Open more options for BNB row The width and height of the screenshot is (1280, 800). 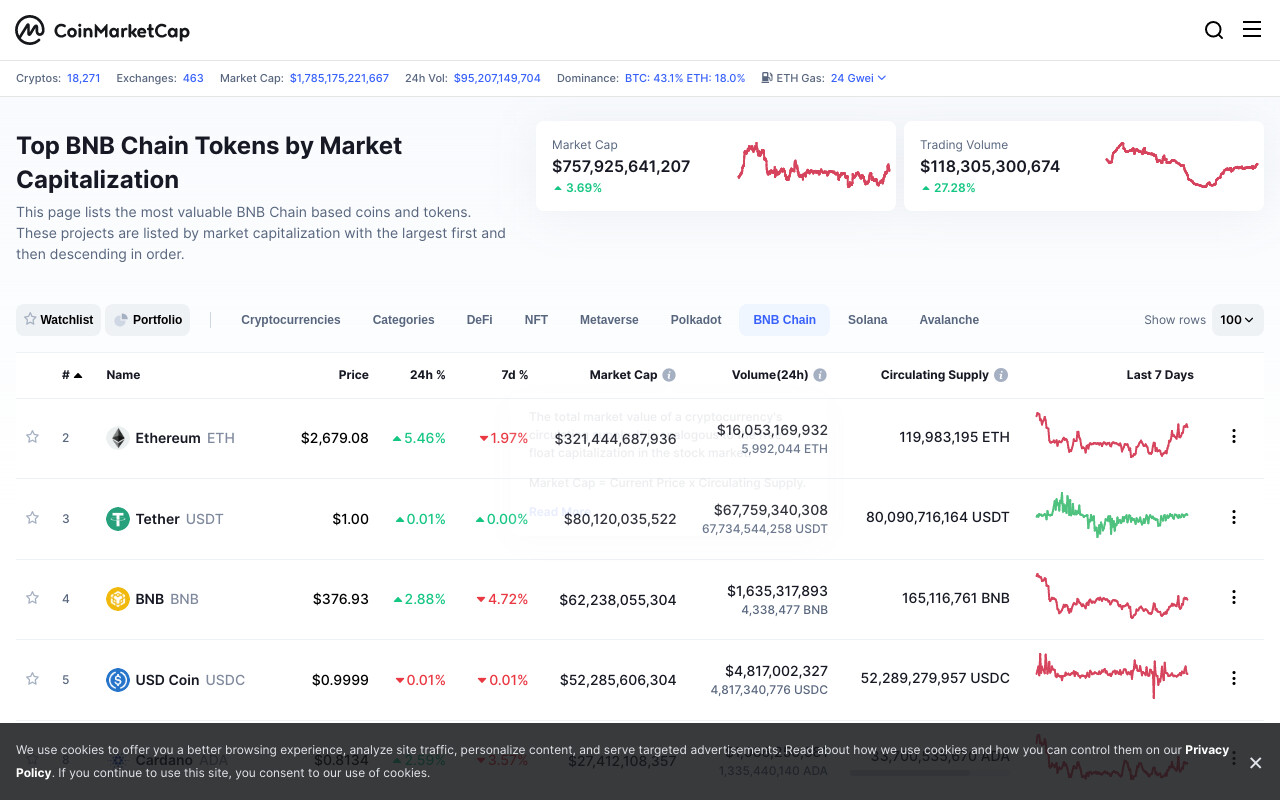pos(1234,597)
